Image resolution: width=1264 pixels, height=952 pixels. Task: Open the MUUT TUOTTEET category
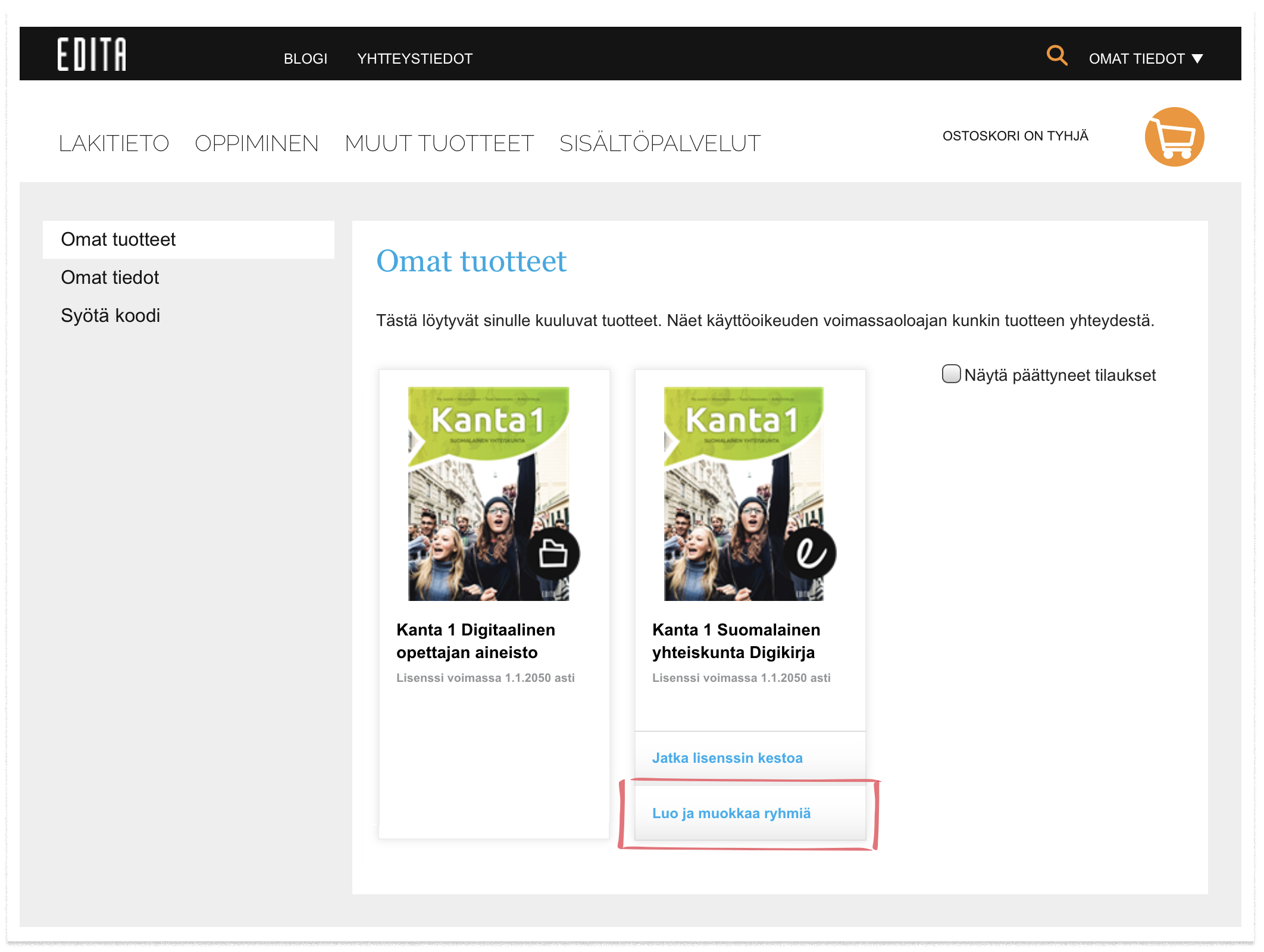click(x=439, y=143)
